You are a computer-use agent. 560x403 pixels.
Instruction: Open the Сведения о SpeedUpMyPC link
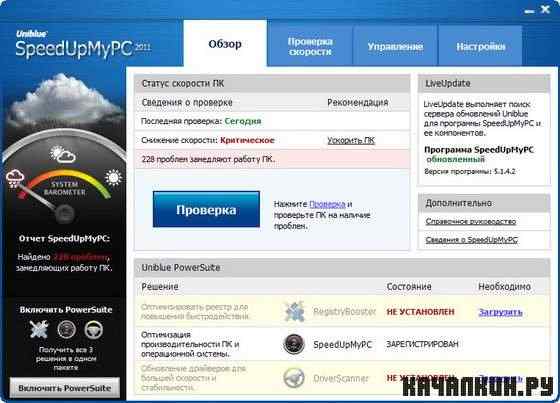pos(471,240)
